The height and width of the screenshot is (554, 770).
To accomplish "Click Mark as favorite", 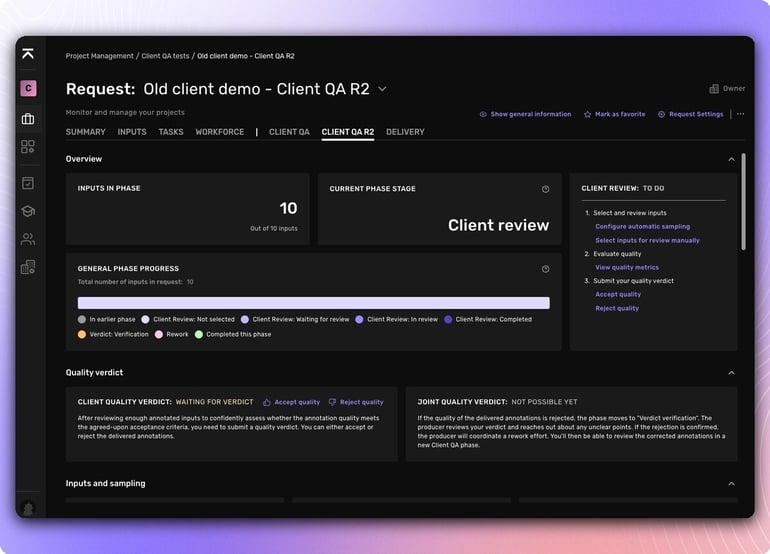I will coord(620,114).
